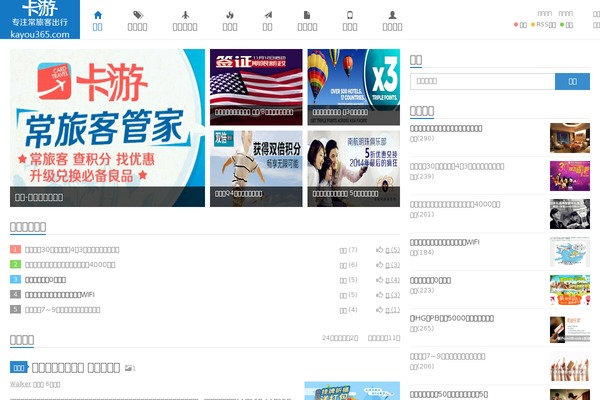Click comment count (6) in rank 2 row
The width and height of the screenshot is (600, 400).
click(x=349, y=265)
